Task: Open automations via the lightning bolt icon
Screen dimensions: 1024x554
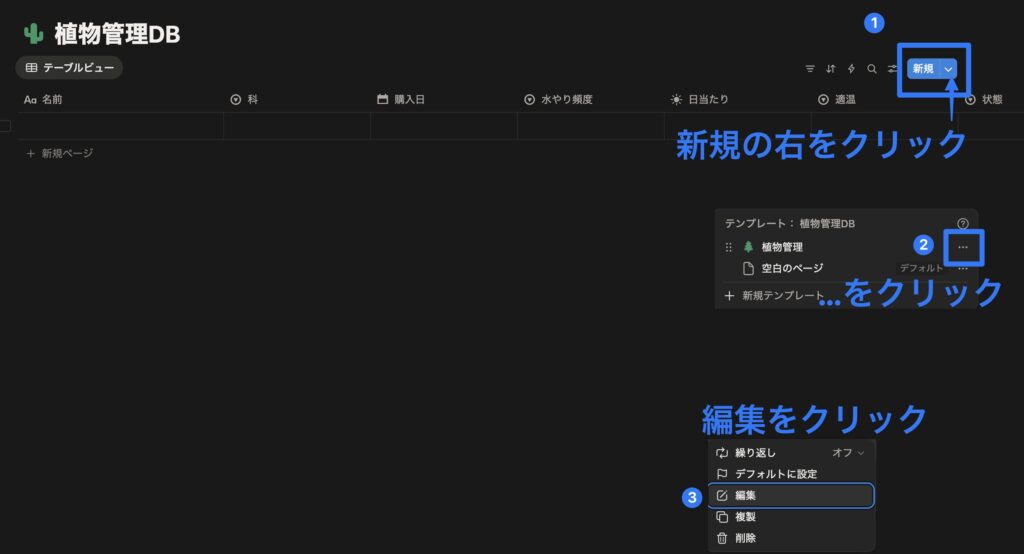Action: 851,69
